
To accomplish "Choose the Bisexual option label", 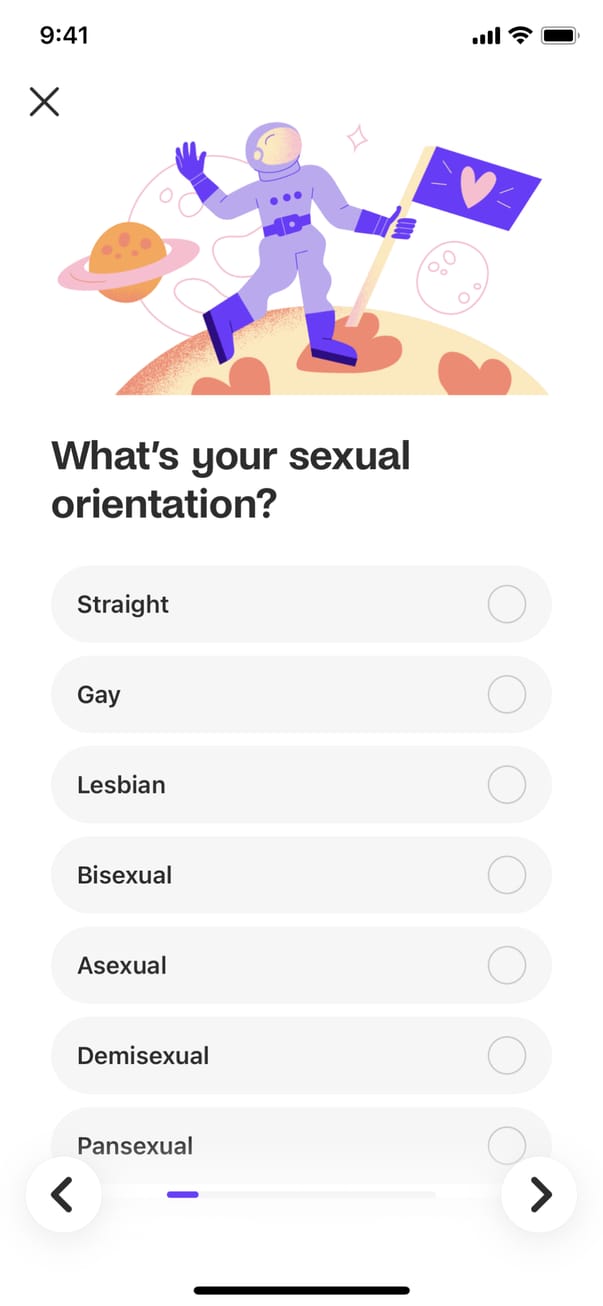I will pyautogui.click(x=125, y=875).
